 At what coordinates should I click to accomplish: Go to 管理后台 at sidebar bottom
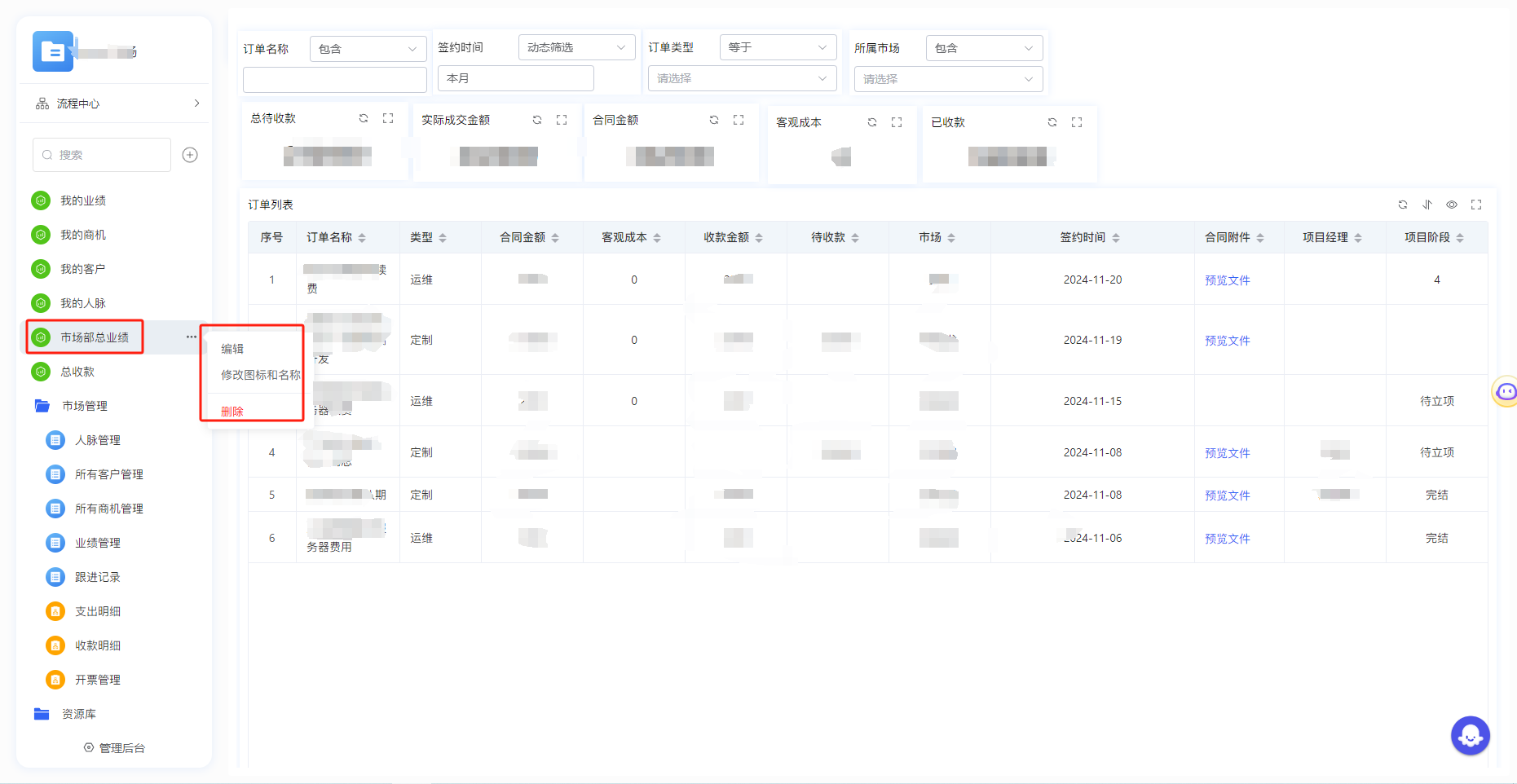[x=114, y=748]
